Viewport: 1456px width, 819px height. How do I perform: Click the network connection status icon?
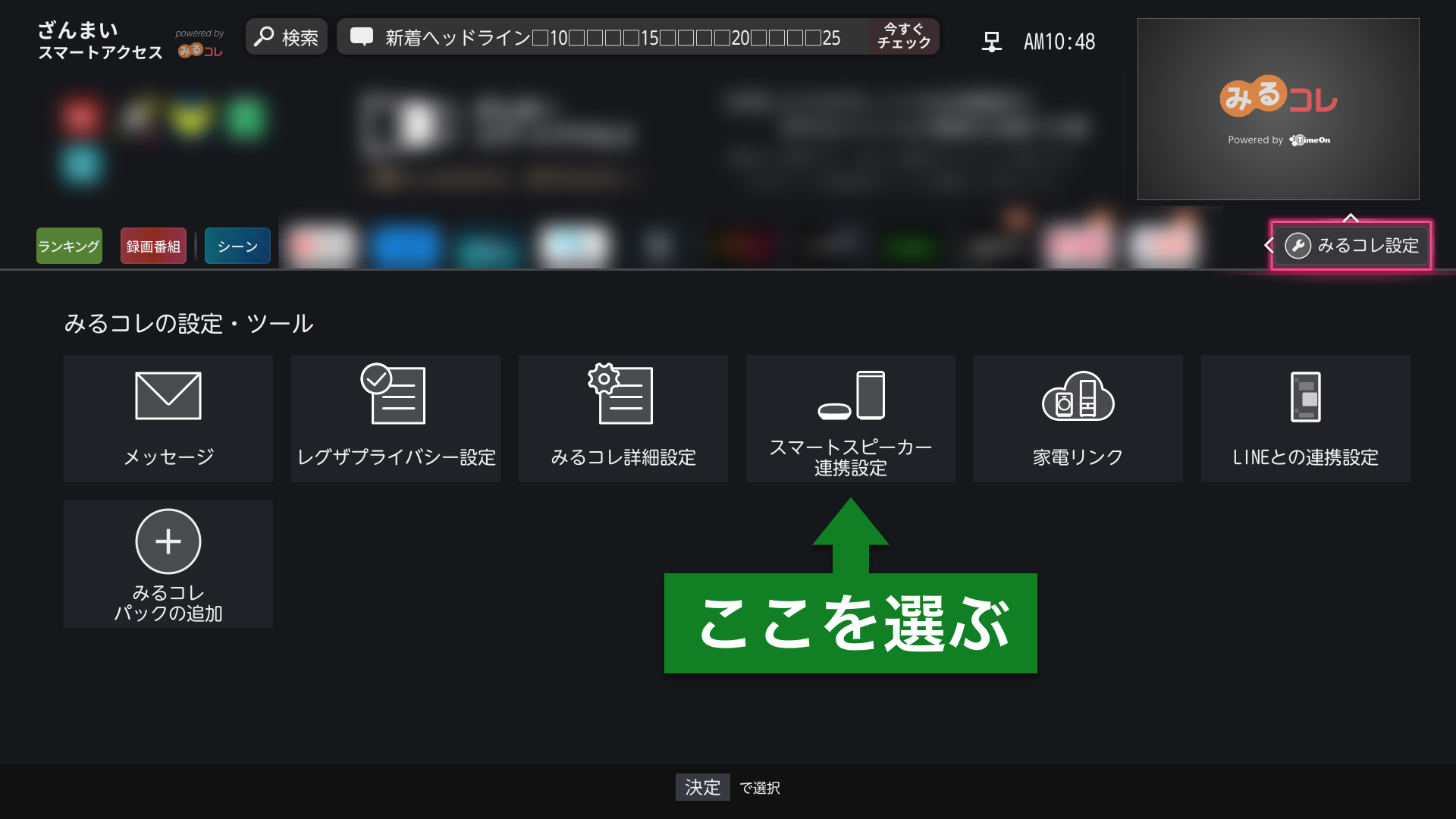[x=991, y=41]
